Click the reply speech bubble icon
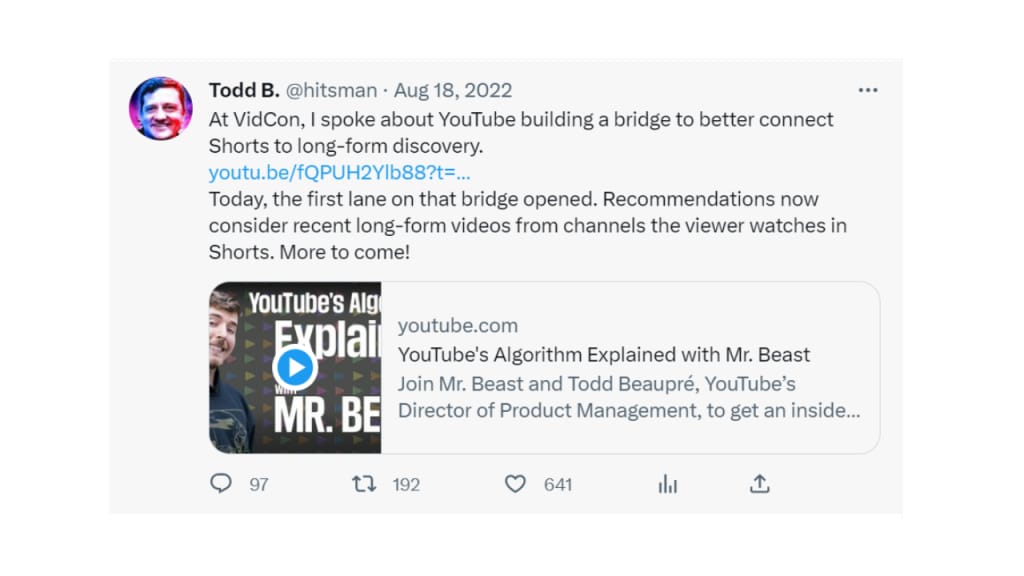Screen dimensions: 1024x576 click(x=221, y=484)
